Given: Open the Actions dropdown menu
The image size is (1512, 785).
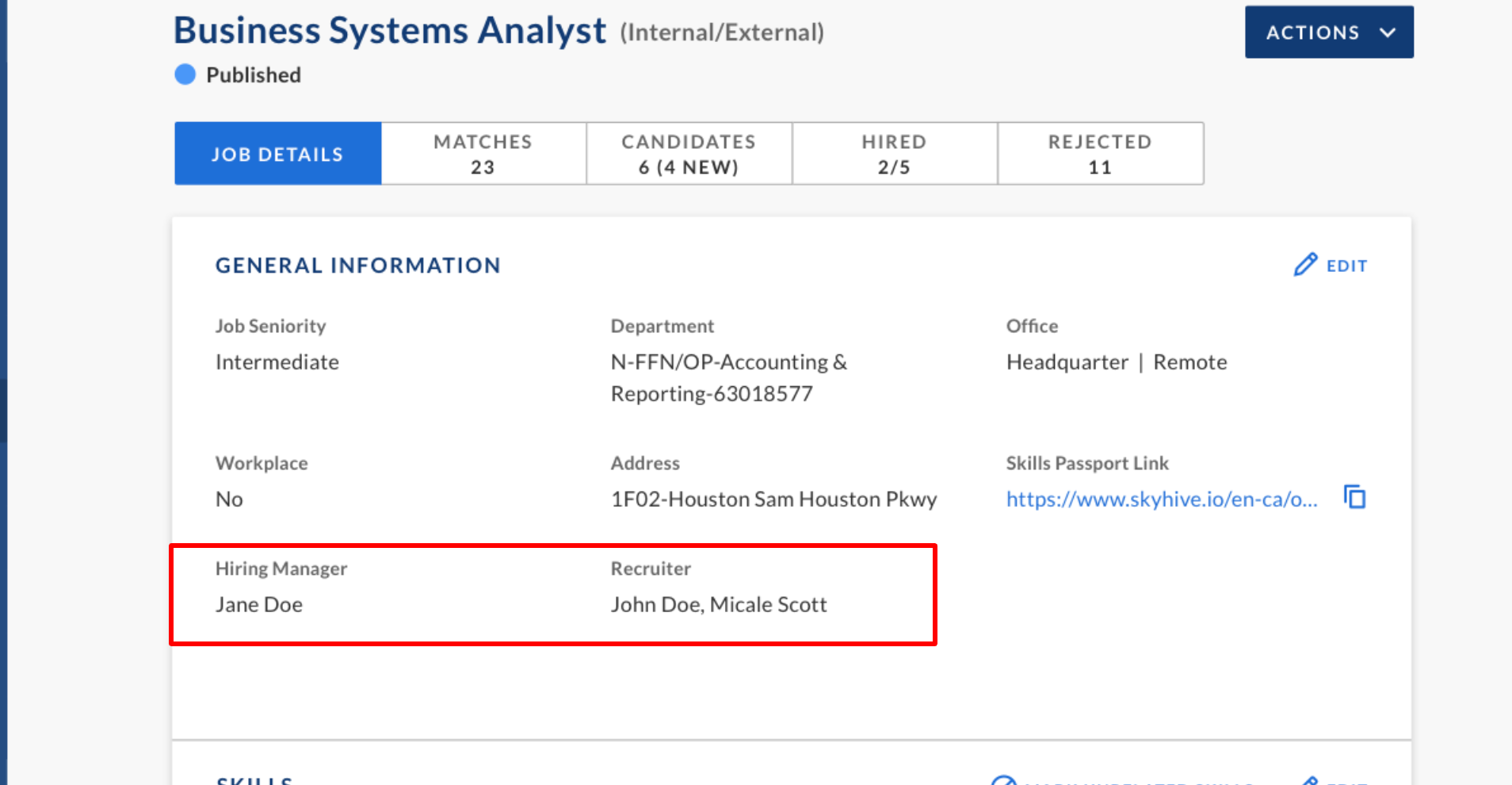Looking at the screenshot, I should (x=1328, y=33).
